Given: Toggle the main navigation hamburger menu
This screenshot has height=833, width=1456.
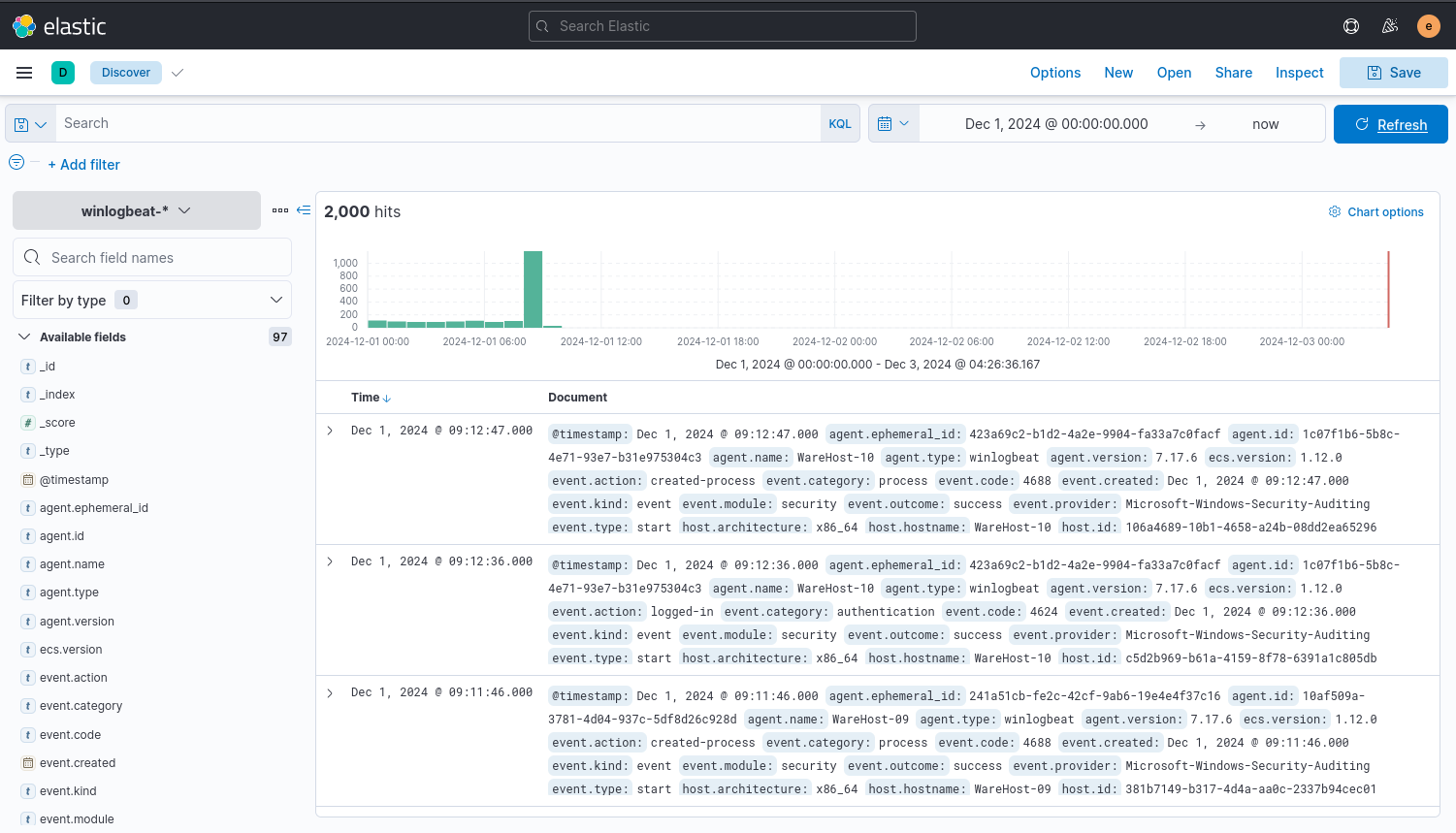Looking at the screenshot, I should pyautogui.click(x=24, y=73).
